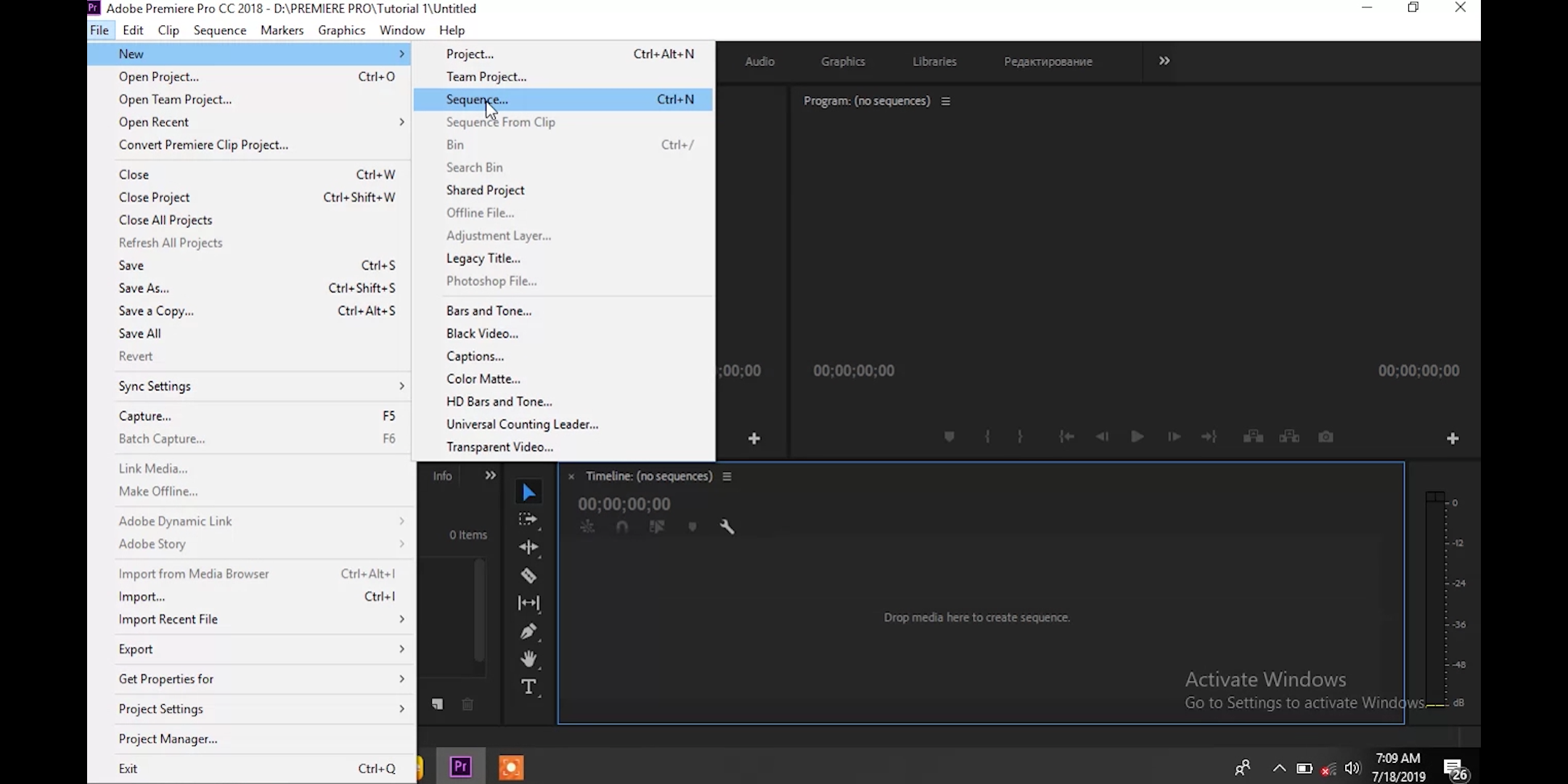This screenshot has height=784, width=1568.
Task: Click Extract button in Program monitor
Action: [1289, 437]
